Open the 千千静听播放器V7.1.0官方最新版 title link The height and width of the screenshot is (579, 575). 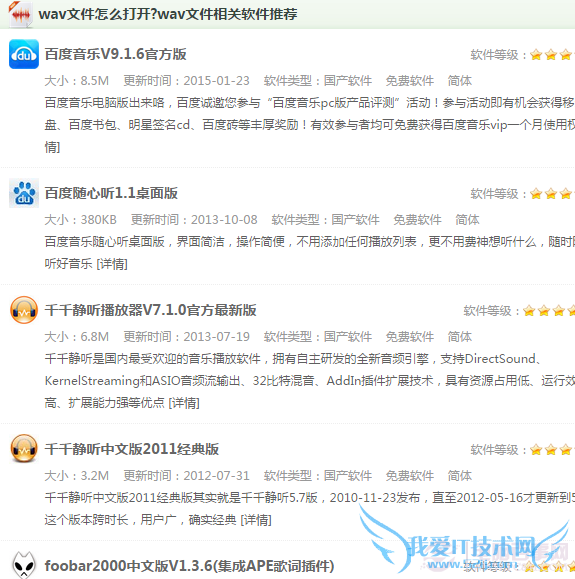pos(151,310)
